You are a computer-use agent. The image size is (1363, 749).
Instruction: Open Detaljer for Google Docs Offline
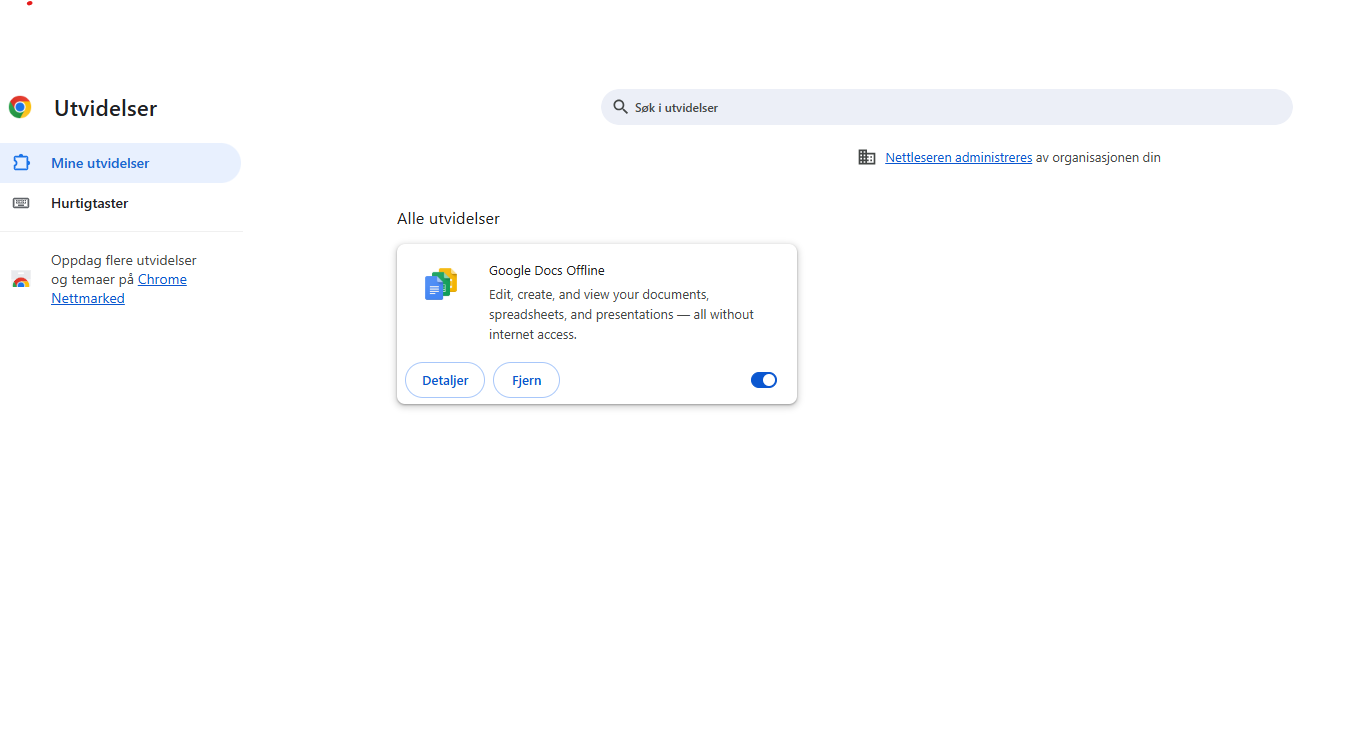point(445,380)
